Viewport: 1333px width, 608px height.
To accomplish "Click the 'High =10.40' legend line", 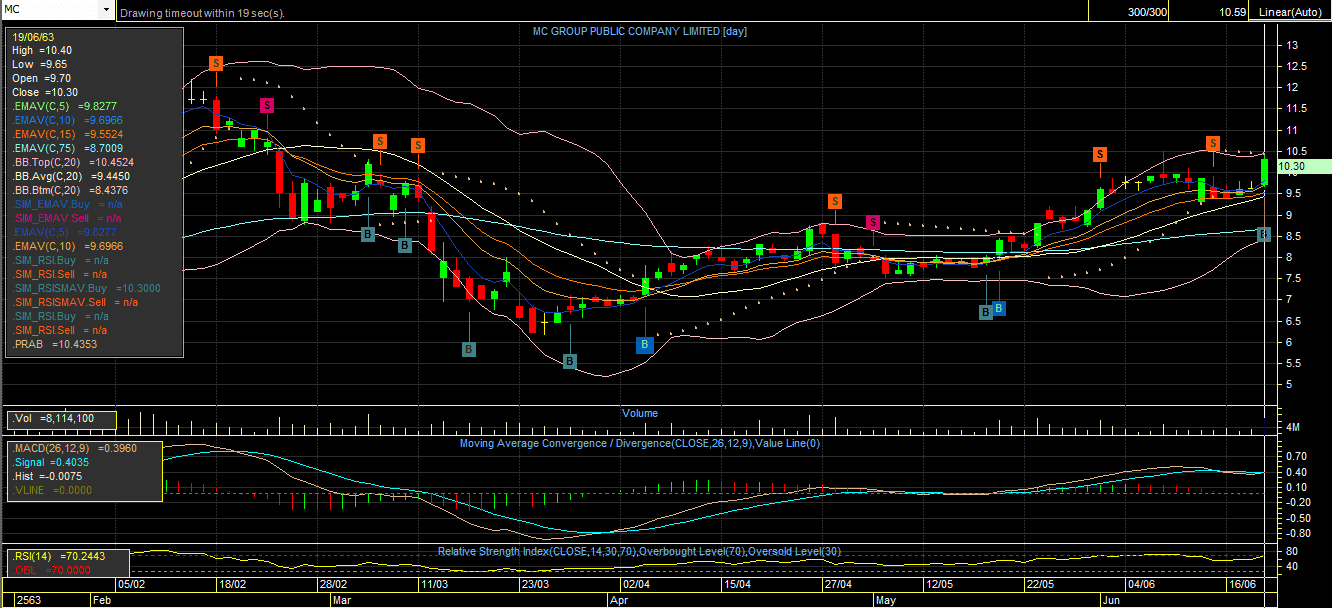I will pyautogui.click(x=42, y=50).
